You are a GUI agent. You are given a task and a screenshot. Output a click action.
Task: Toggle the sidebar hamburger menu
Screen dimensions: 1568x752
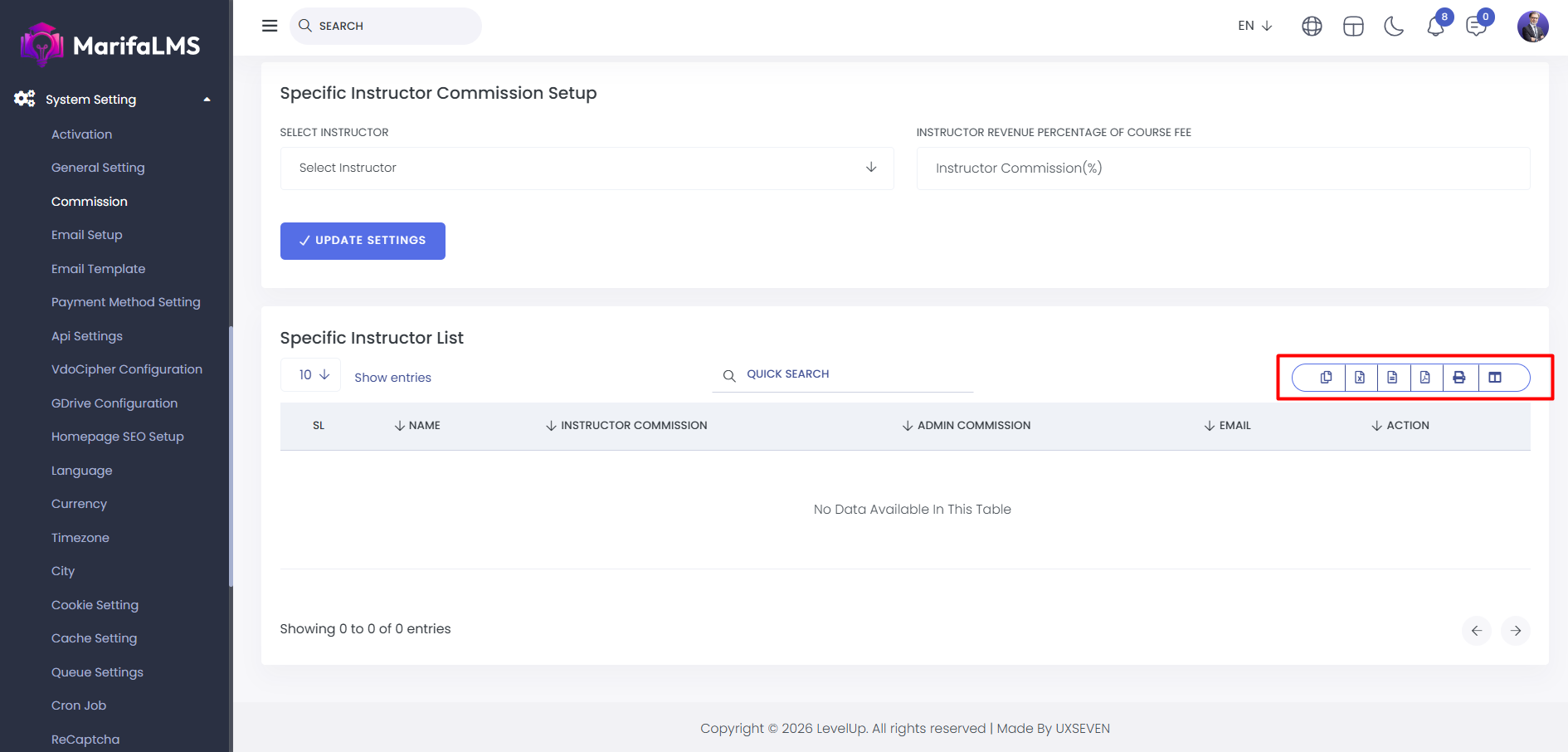tap(270, 26)
